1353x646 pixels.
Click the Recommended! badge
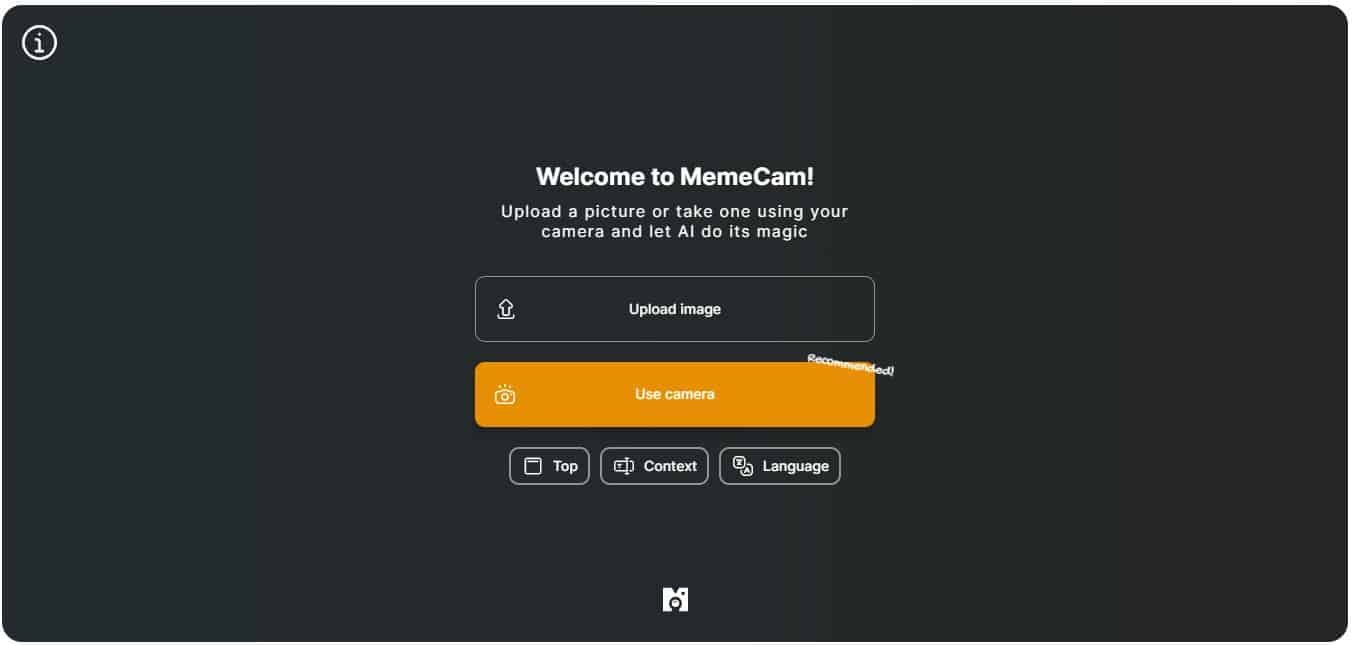851,365
